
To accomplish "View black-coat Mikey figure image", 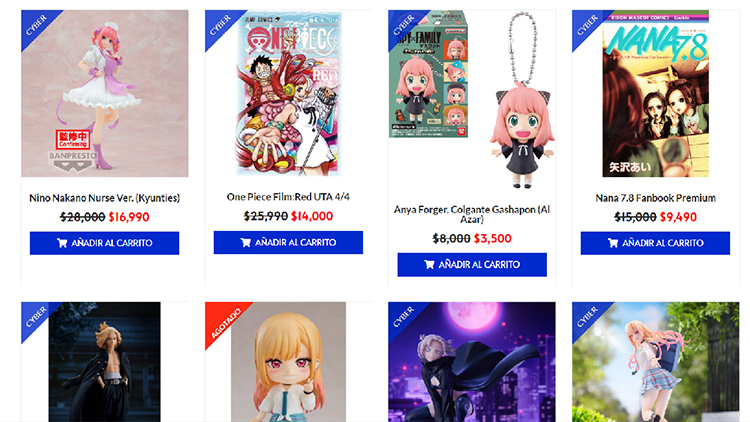I will pyautogui.click(x=105, y=362).
